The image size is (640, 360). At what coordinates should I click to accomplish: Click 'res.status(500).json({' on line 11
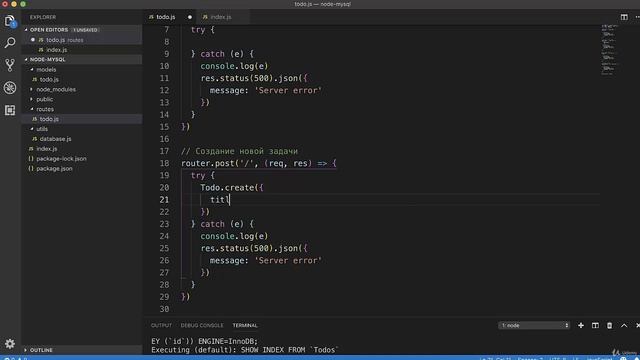[x=254, y=78]
